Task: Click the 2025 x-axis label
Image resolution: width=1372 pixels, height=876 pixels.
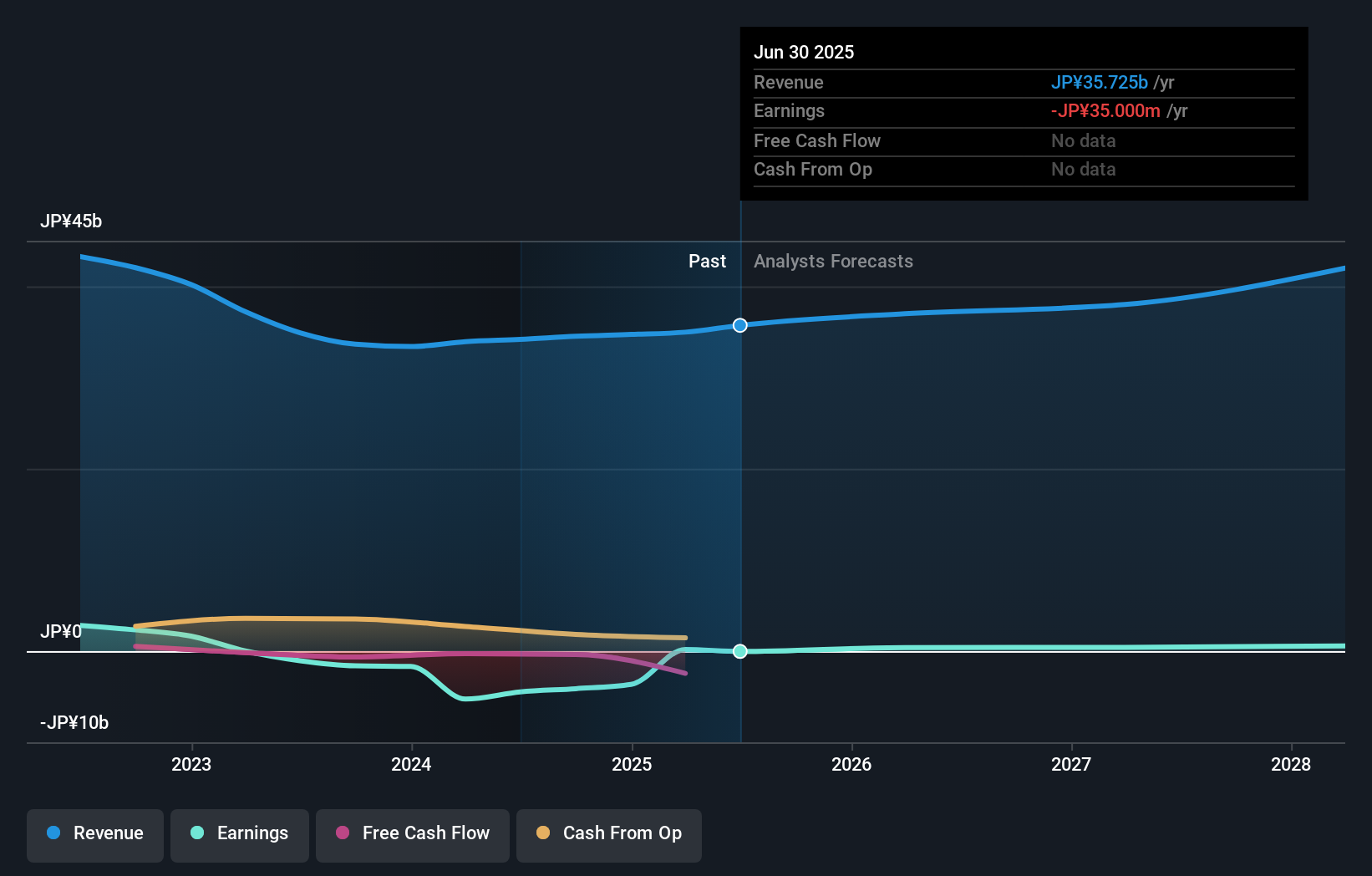Action: [632, 764]
